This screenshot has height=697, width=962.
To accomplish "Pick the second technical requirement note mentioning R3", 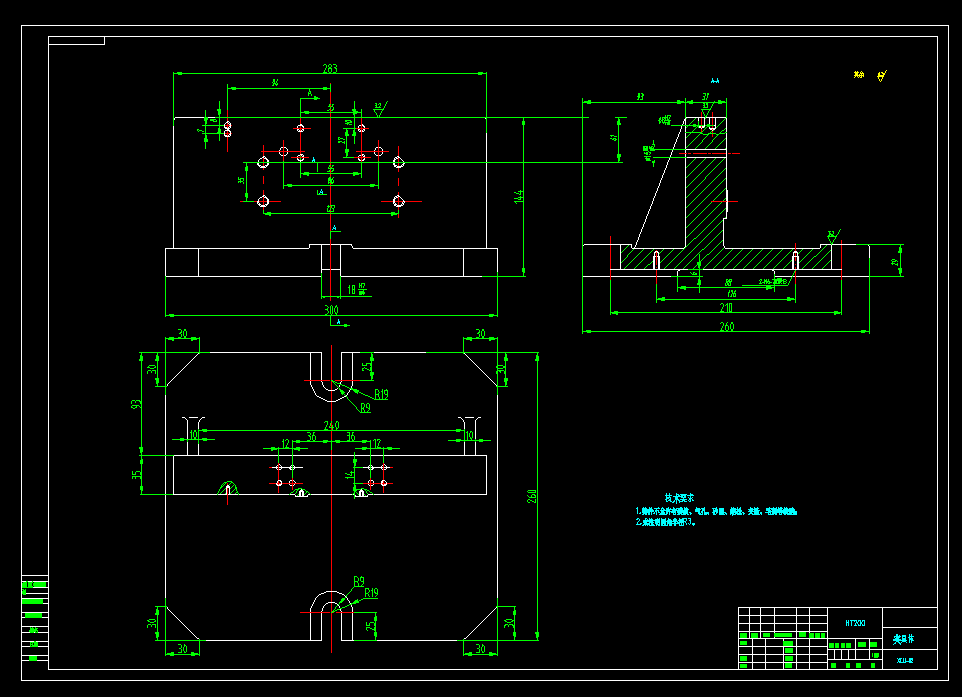I will 666,522.
